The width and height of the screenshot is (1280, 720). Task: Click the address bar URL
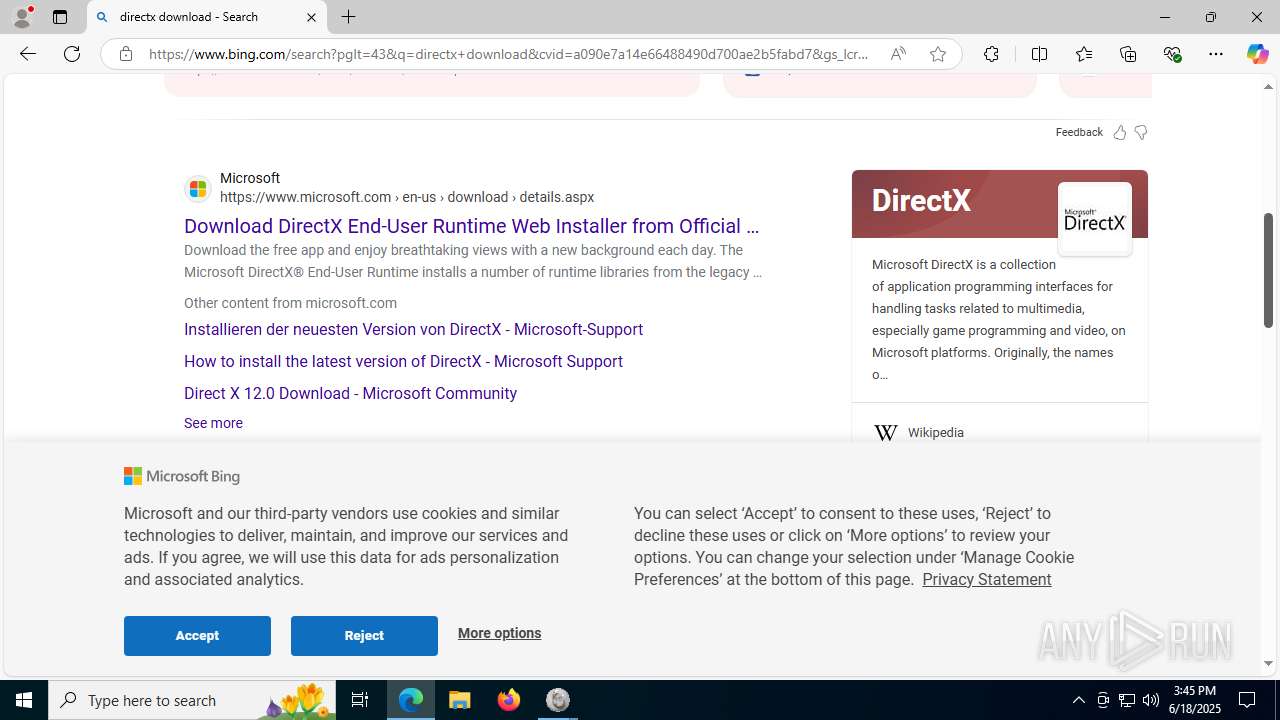[x=509, y=54]
